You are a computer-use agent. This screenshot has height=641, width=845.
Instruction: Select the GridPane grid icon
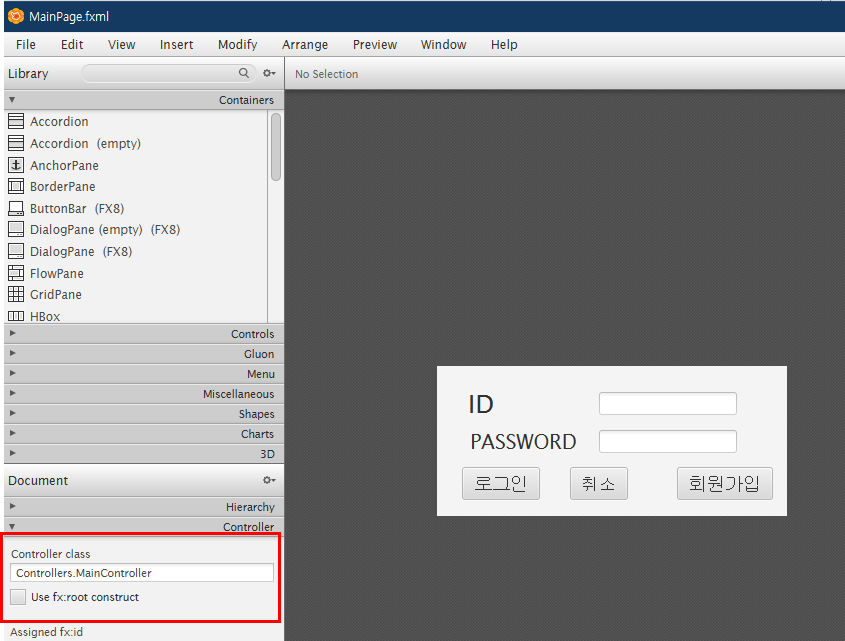tap(16, 294)
